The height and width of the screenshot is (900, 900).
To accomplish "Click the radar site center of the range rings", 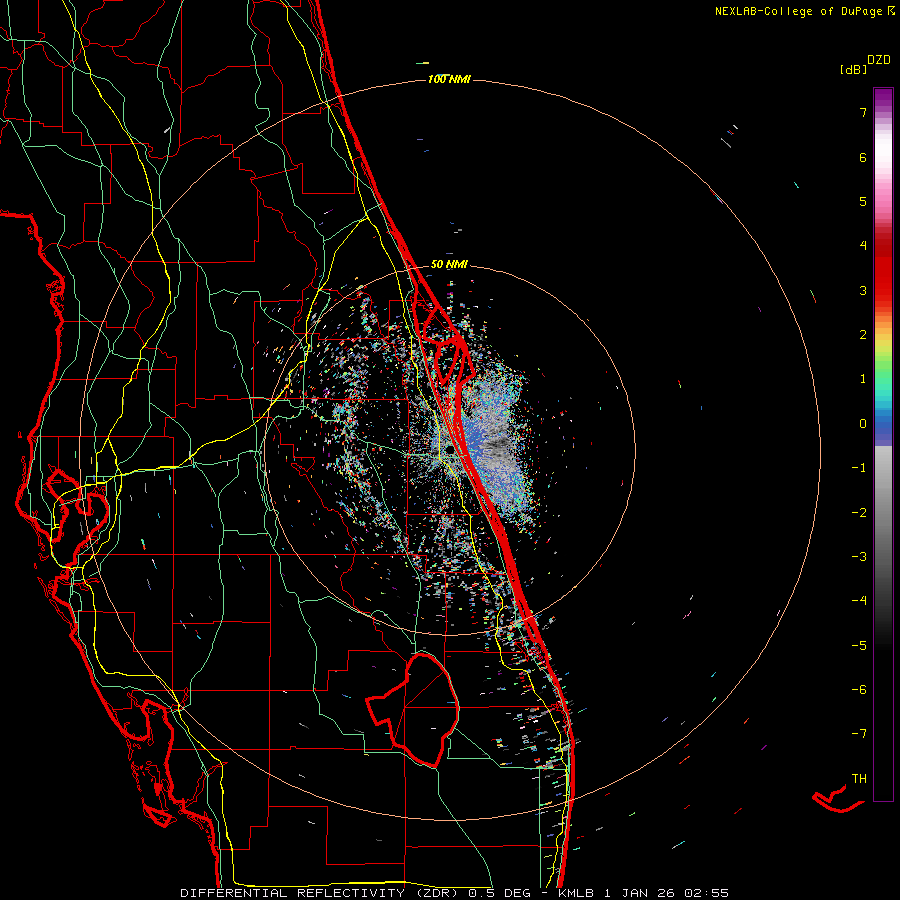I will [449, 450].
